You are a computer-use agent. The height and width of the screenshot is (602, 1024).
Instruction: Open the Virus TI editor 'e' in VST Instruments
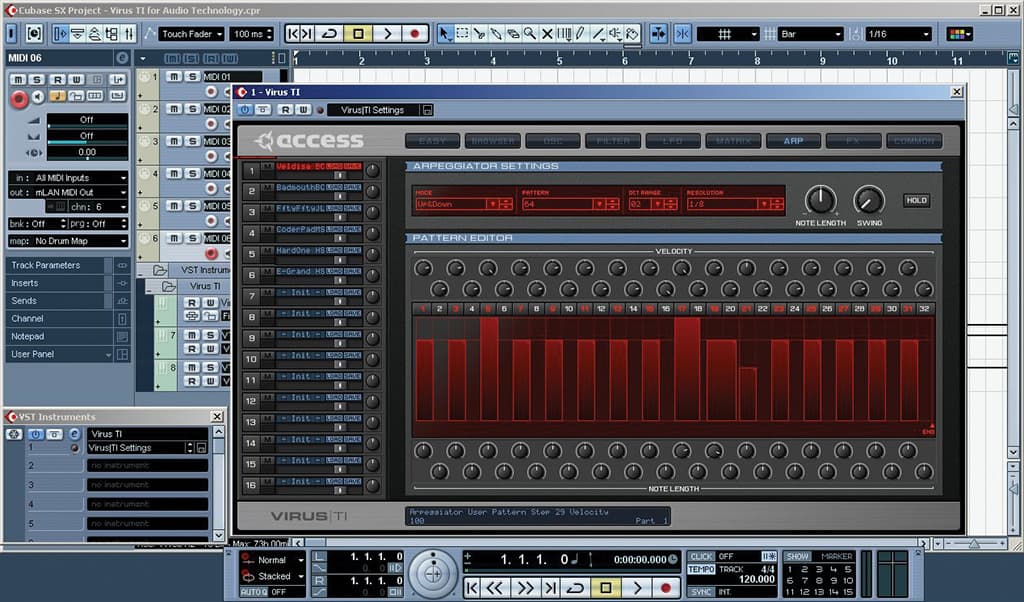coord(74,434)
